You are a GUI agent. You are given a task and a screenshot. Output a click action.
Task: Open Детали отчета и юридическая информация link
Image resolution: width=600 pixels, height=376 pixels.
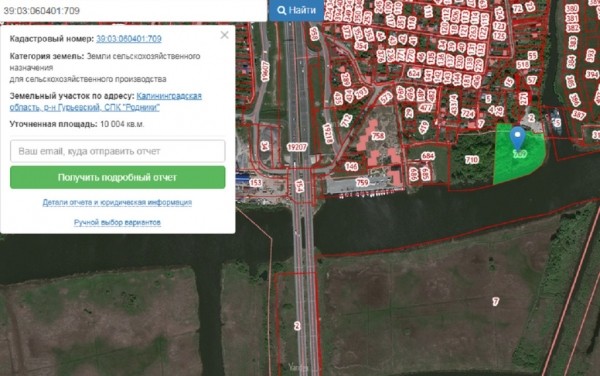pos(117,202)
